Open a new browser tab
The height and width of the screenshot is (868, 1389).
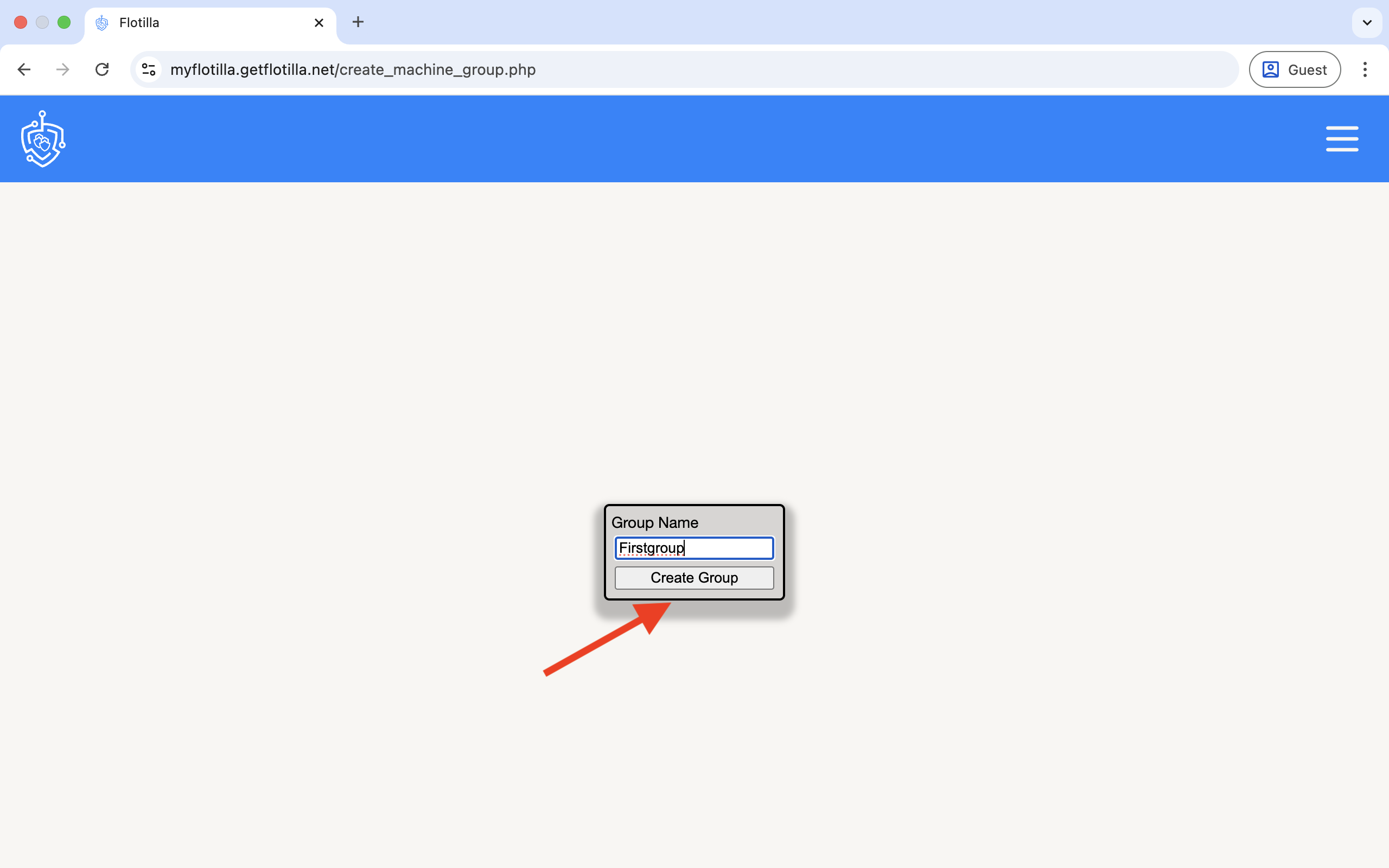point(358,22)
